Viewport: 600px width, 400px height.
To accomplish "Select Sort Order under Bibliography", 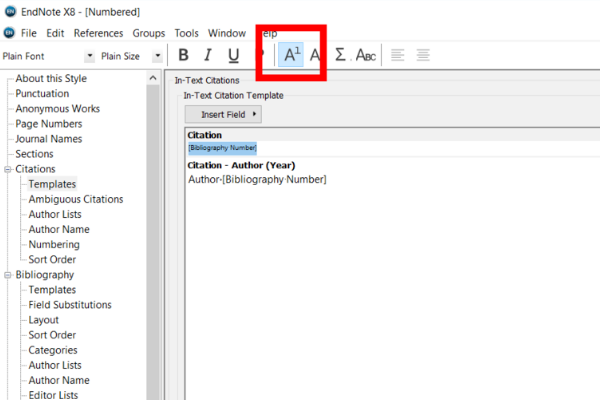I will point(52,335).
